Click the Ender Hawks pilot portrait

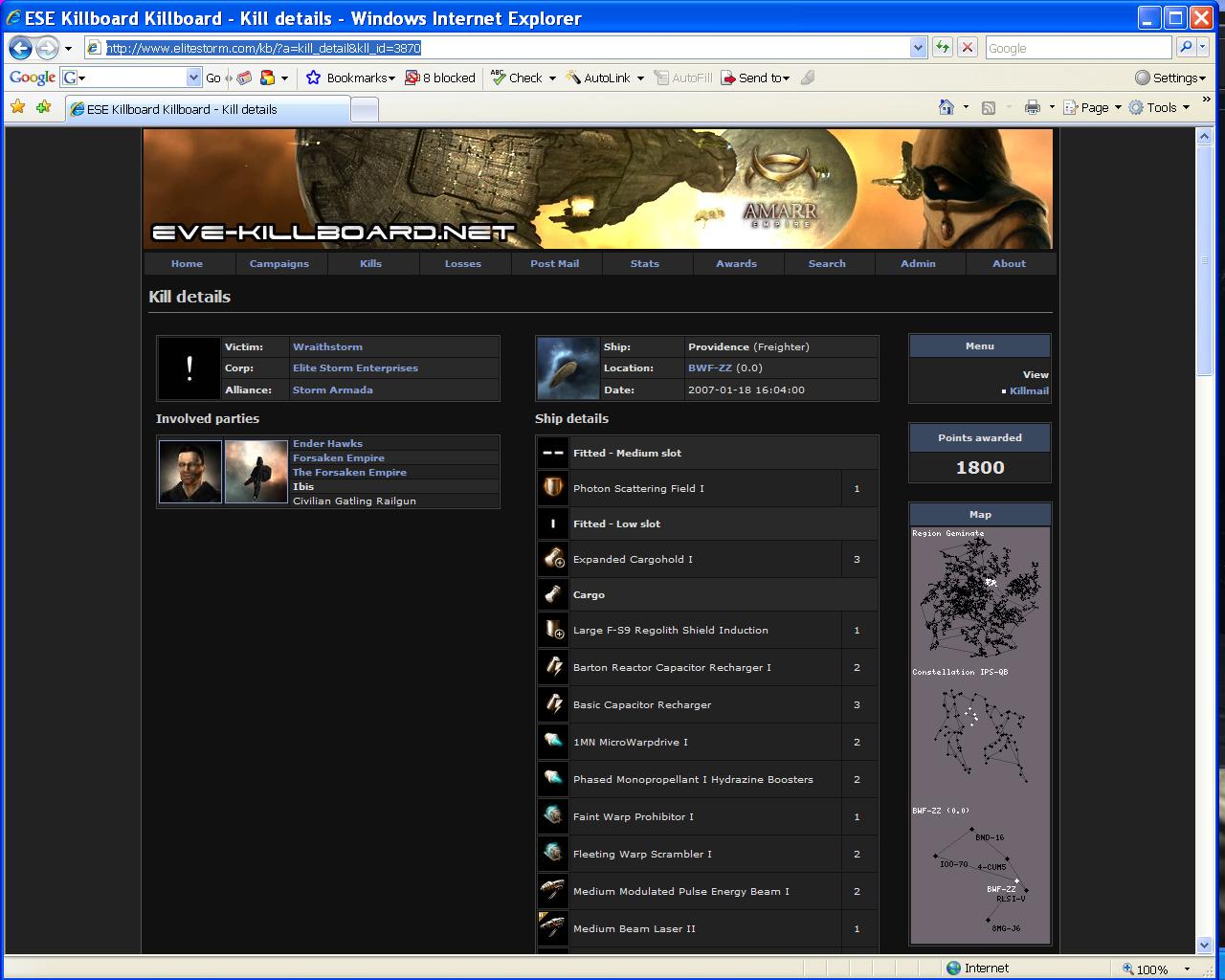pos(190,471)
